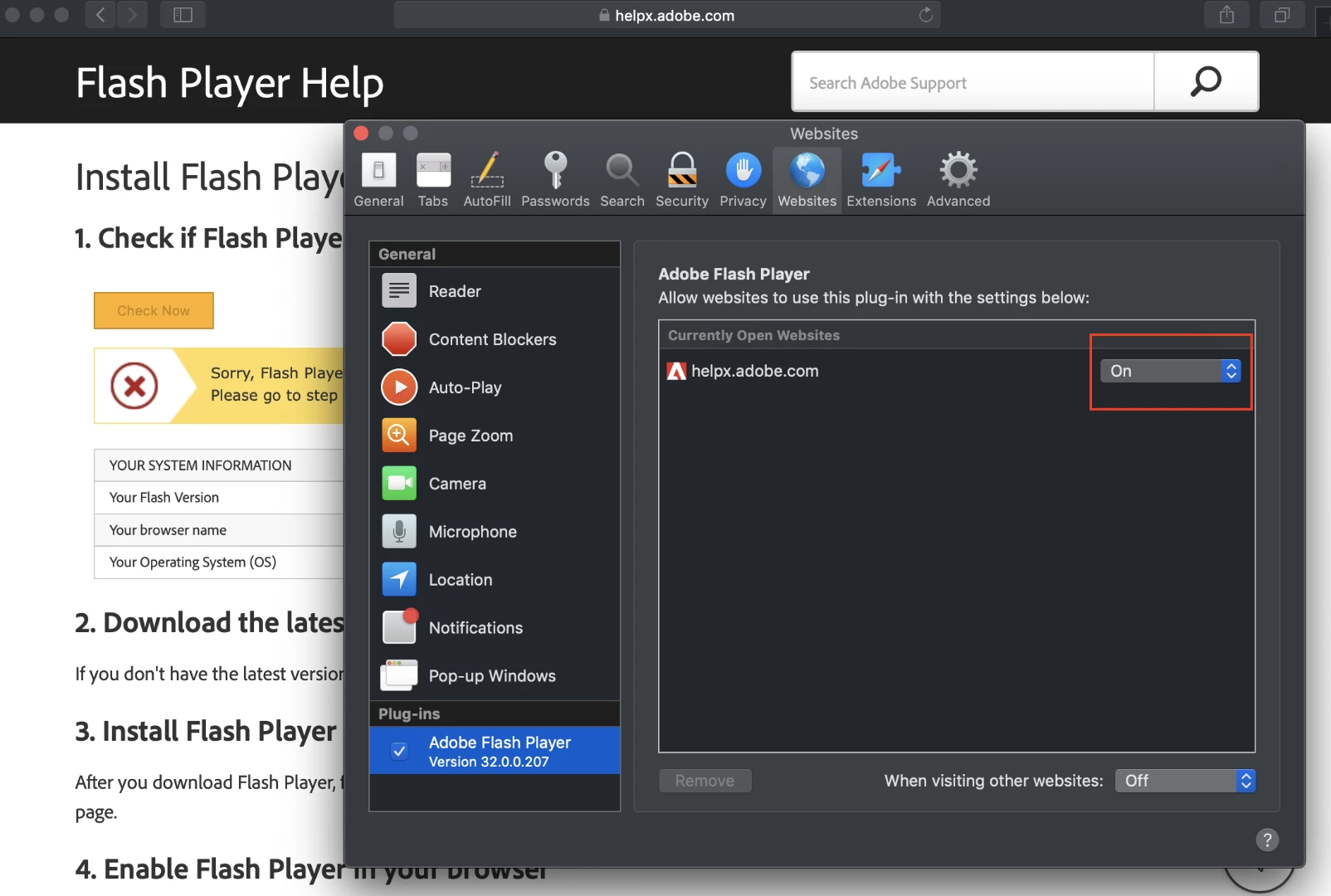Click the helpx.adobe.com address bar
The width and height of the screenshot is (1331, 896).
[x=666, y=15]
